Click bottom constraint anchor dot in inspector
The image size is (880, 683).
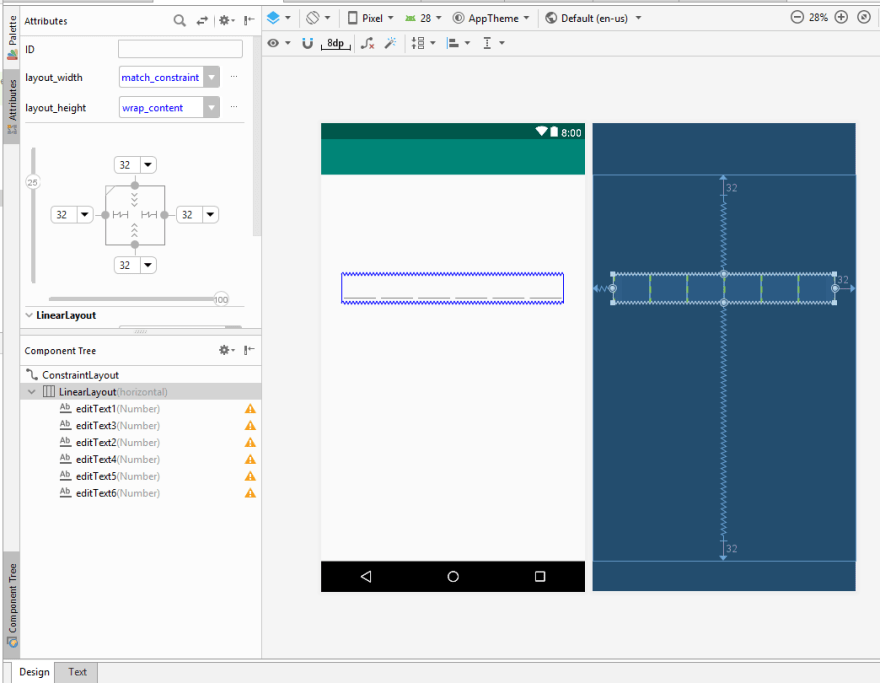[135, 245]
